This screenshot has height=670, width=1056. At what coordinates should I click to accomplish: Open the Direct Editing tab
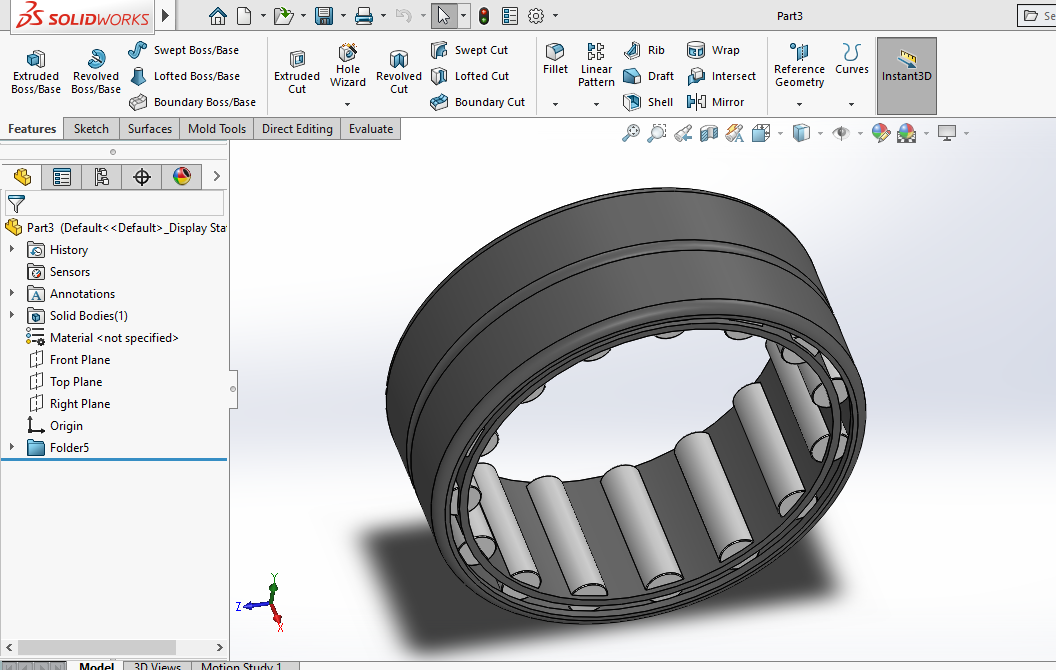[297, 129]
